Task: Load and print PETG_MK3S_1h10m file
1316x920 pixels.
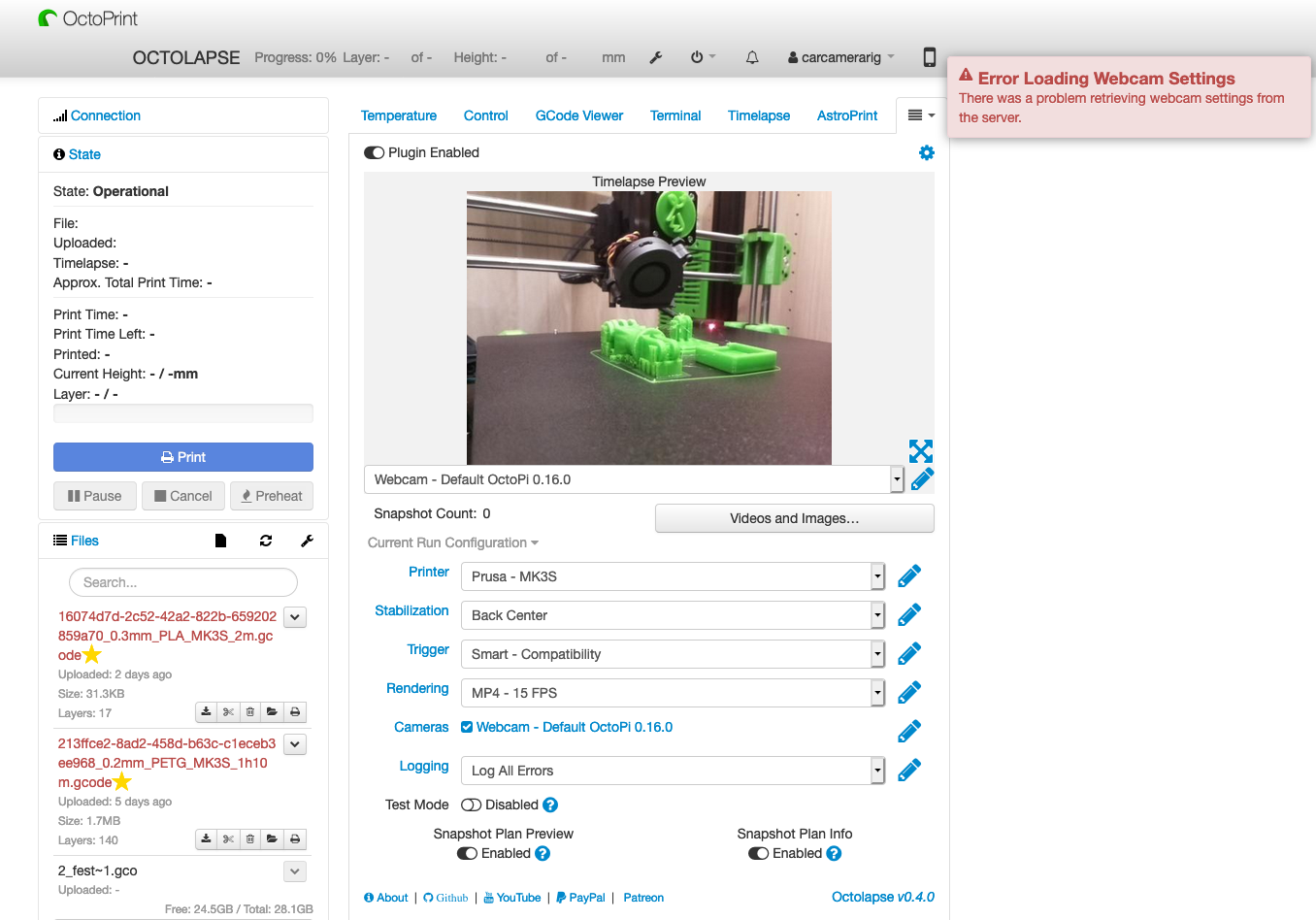Action: click(x=295, y=838)
